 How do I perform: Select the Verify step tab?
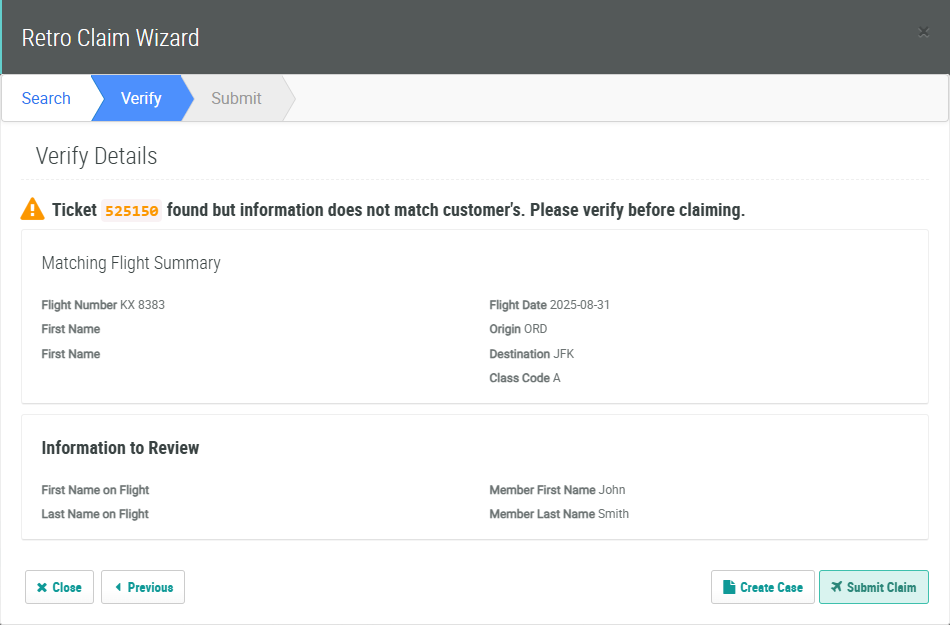pos(141,98)
